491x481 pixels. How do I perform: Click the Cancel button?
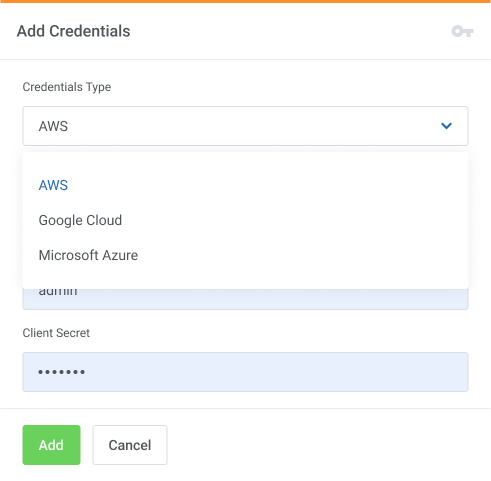pyautogui.click(x=130, y=445)
